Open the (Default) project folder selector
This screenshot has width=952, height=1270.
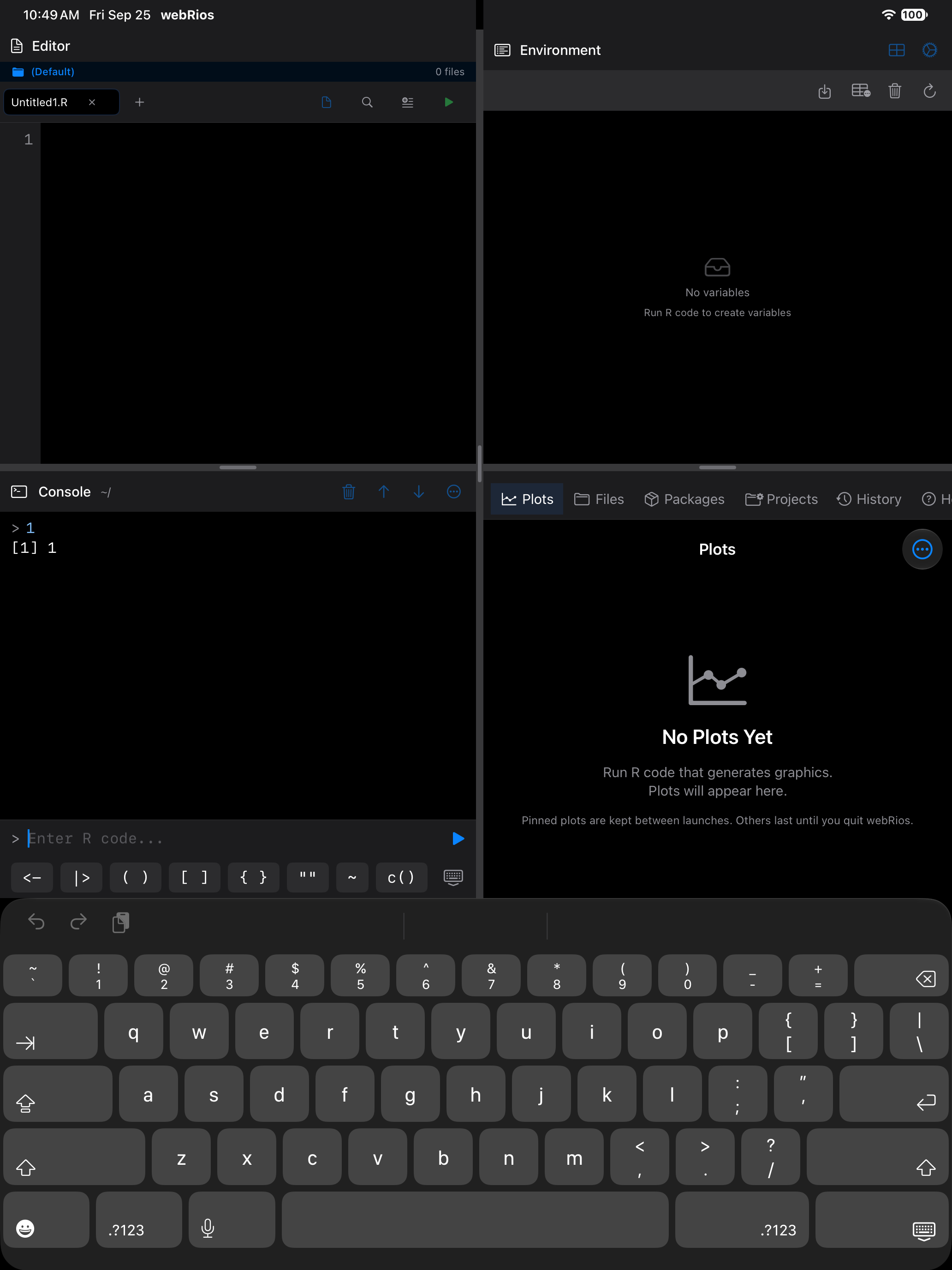click(44, 72)
